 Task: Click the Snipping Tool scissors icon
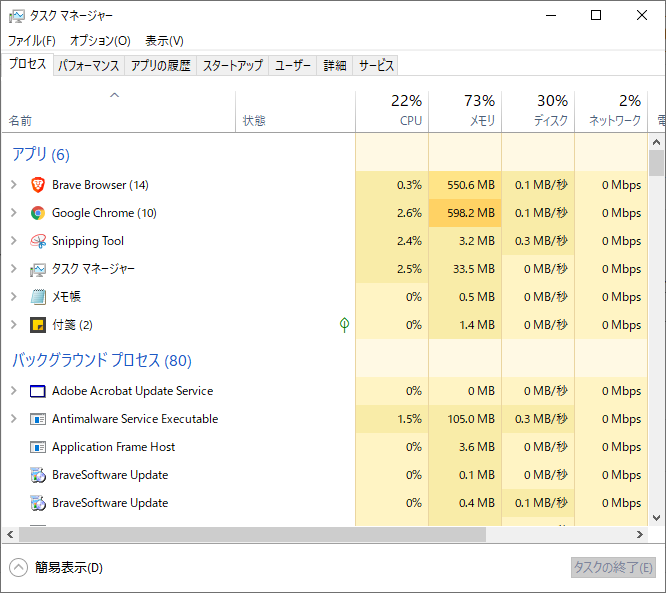pyautogui.click(x=38, y=241)
